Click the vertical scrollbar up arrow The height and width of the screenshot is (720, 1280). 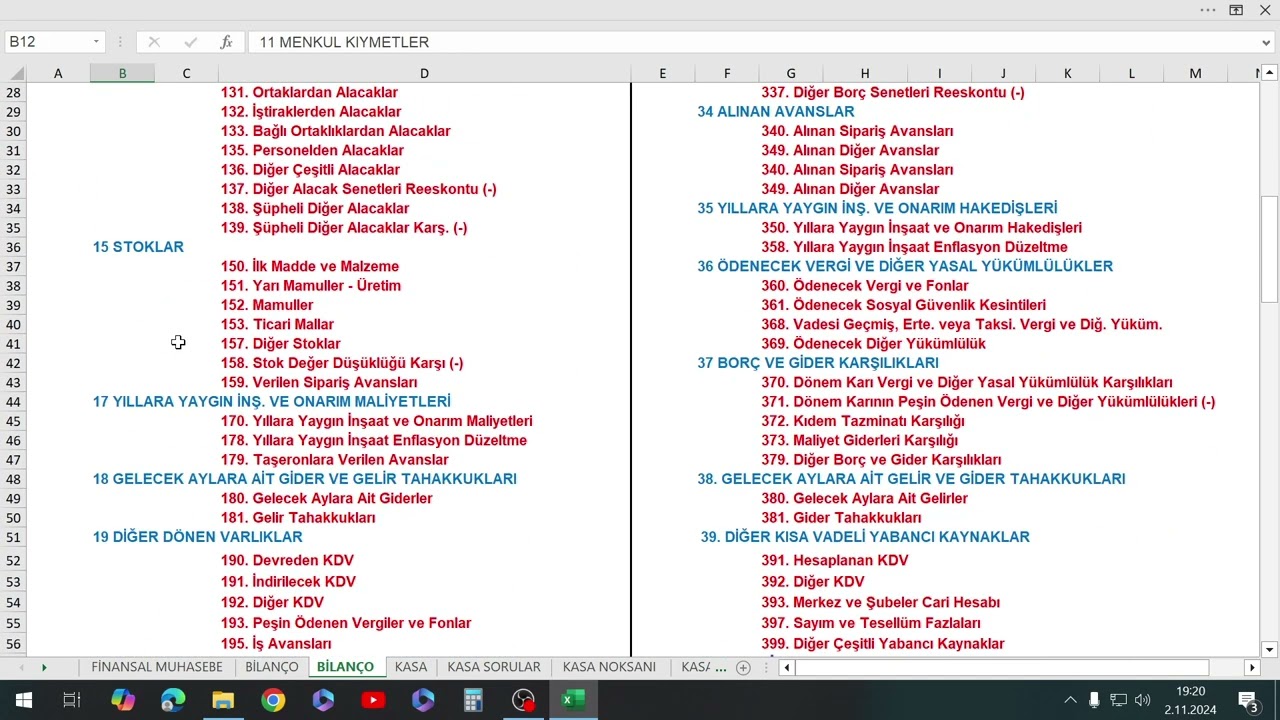1270,73
